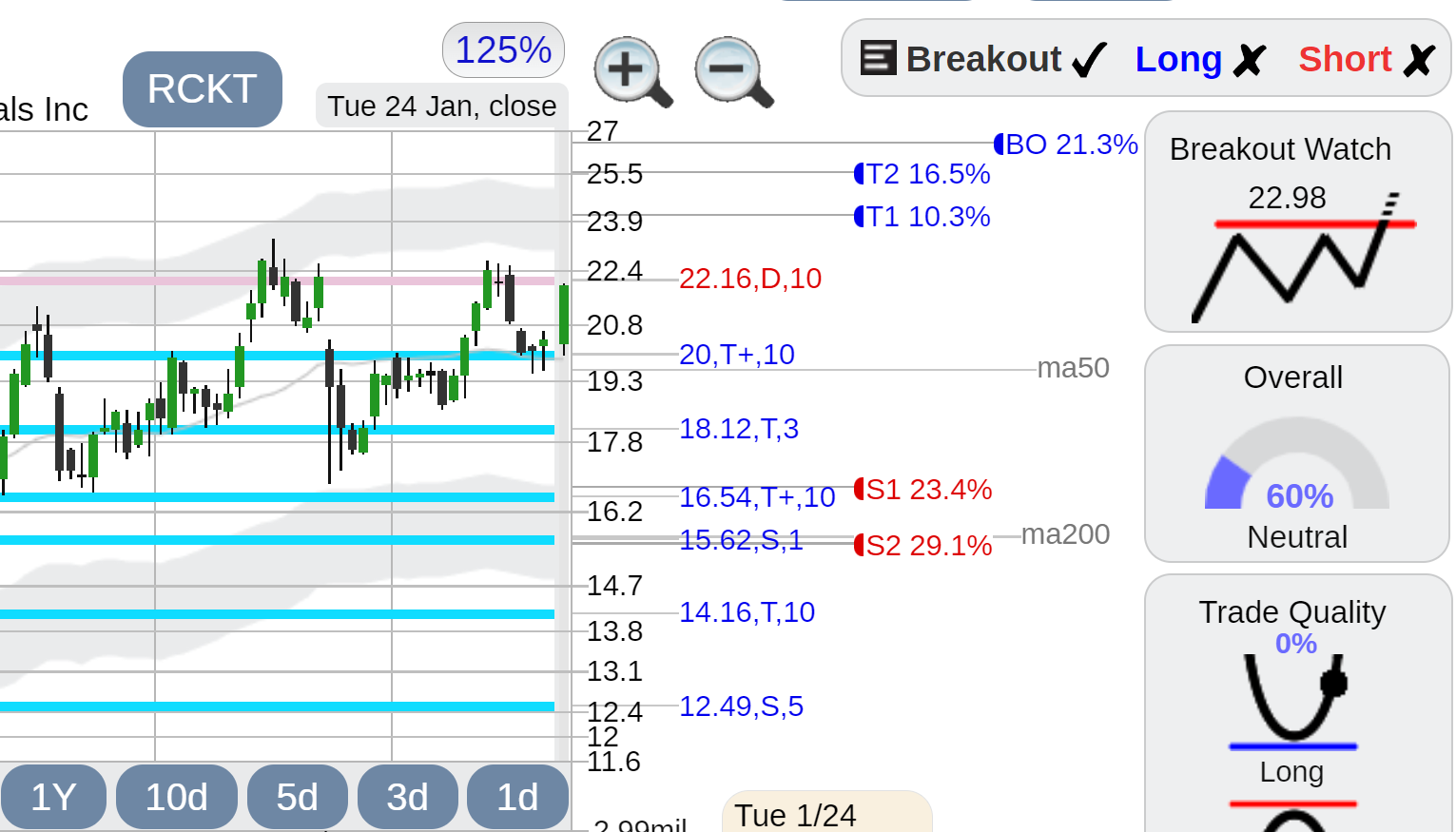
Task: Click the zoom out magnifier icon
Action: point(733,72)
